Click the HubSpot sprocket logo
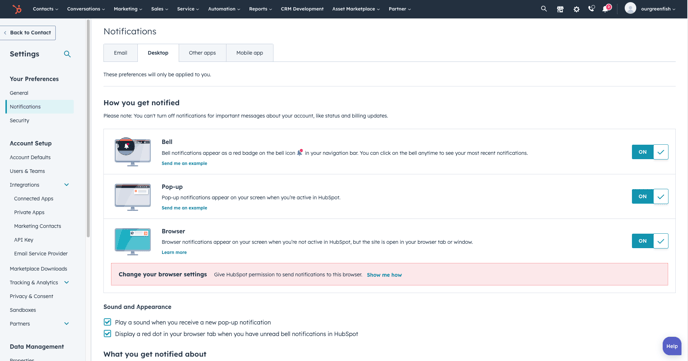 pyautogui.click(x=17, y=9)
